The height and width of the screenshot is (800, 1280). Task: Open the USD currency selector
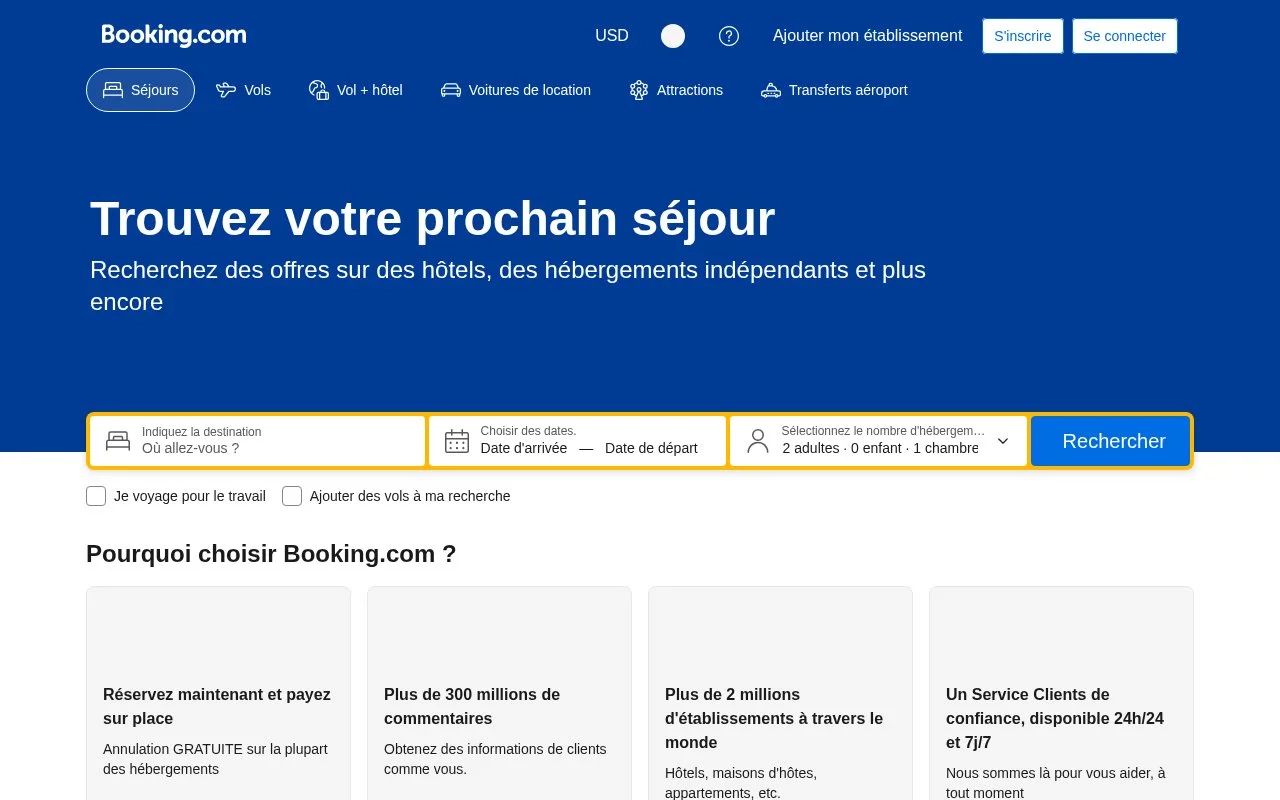612,36
